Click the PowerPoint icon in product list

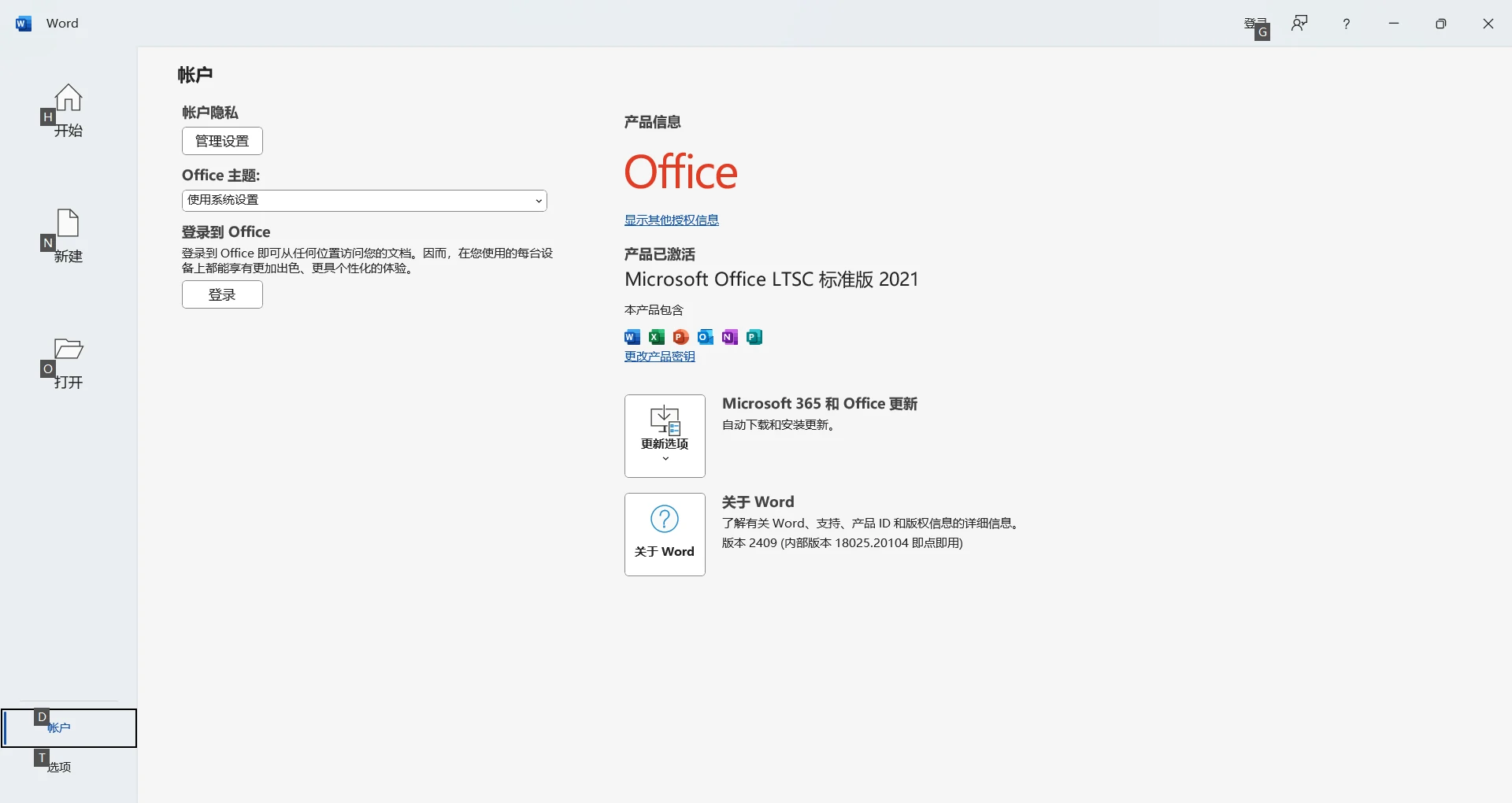(681, 337)
